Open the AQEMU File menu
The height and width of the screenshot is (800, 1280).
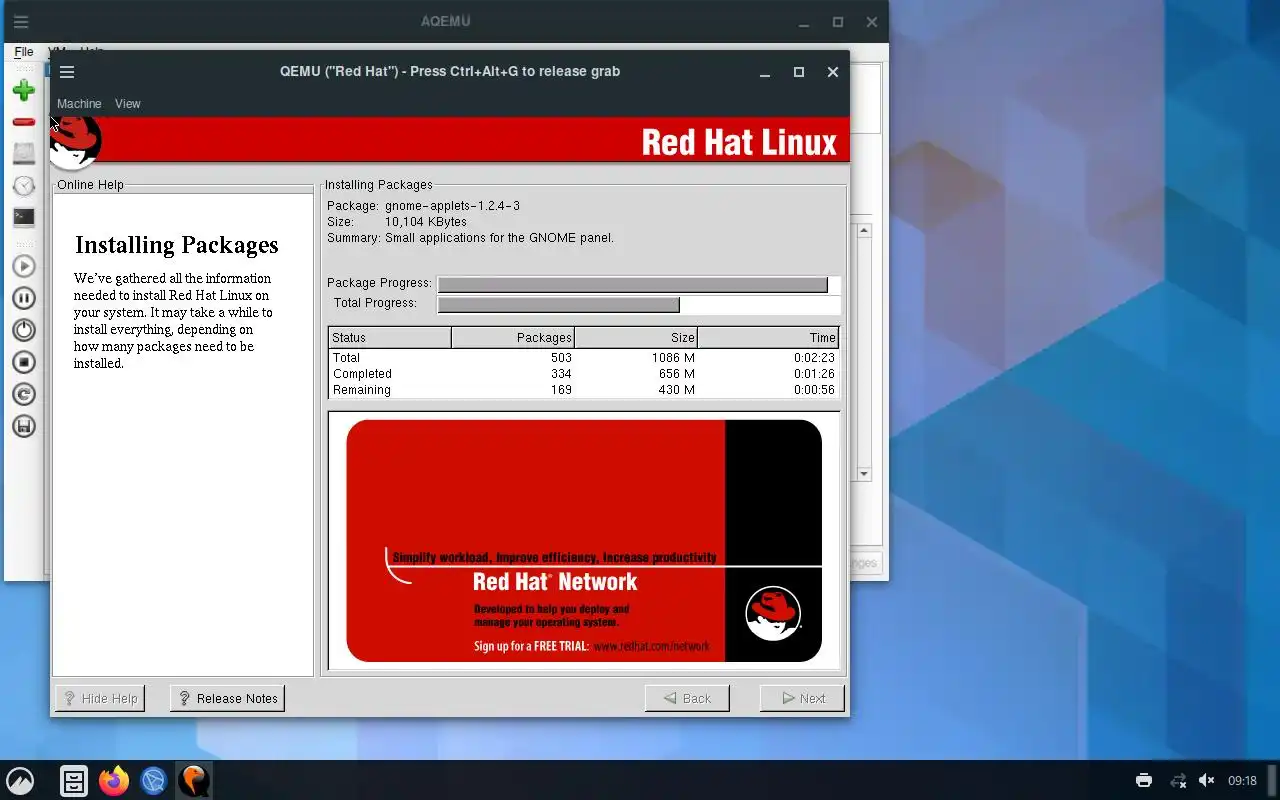click(x=24, y=51)
